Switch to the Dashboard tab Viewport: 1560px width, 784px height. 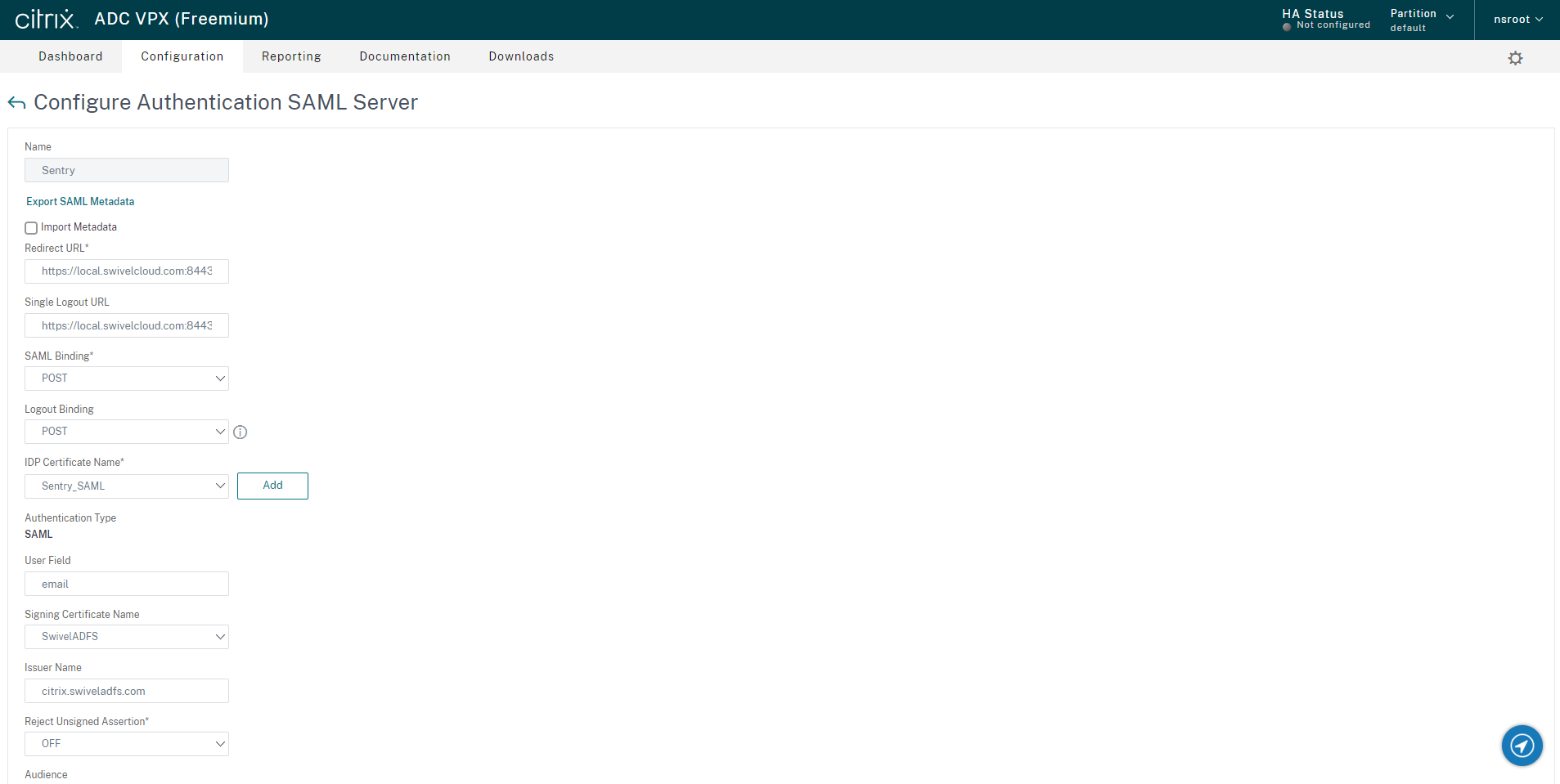click(70, 56)
